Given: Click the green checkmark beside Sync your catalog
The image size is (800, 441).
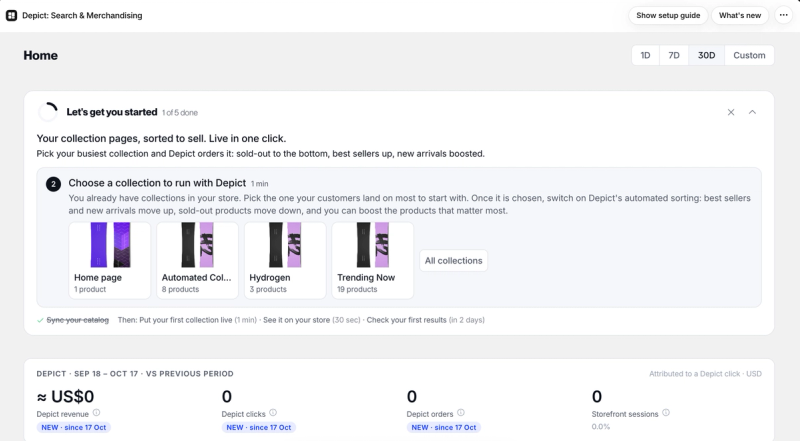Looking at the screenshot, I should 40,321.
